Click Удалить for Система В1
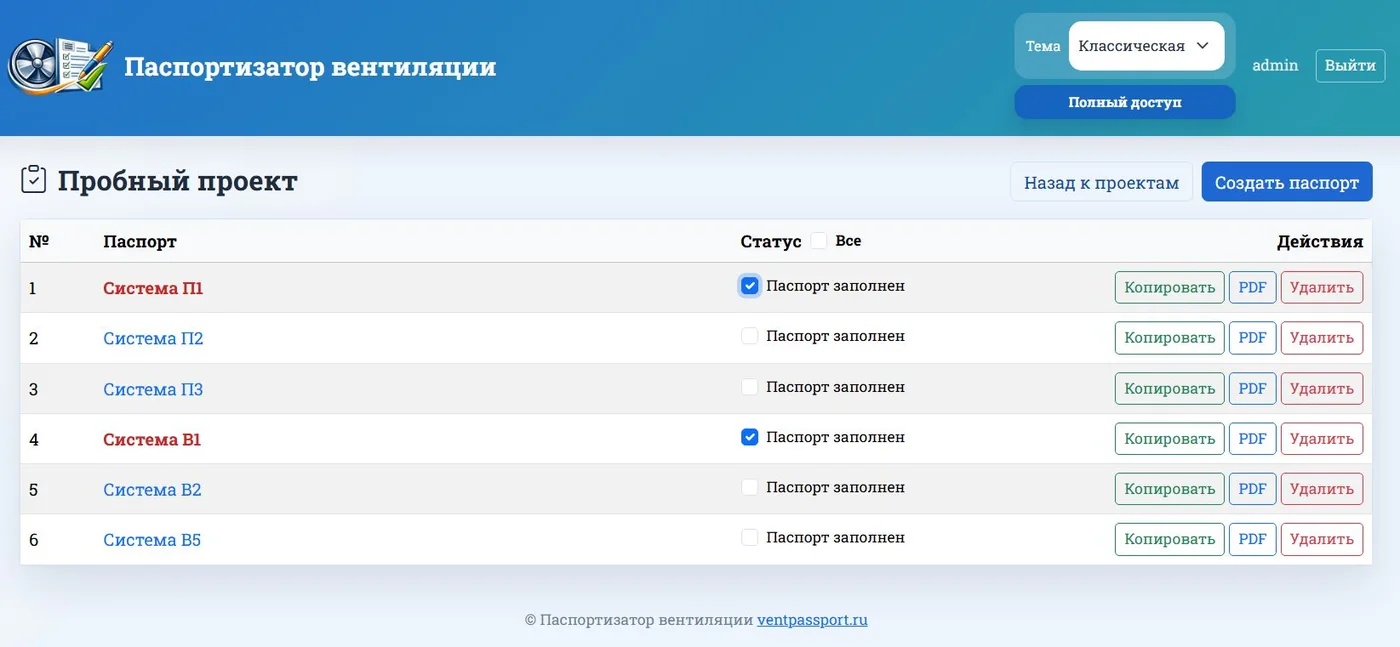 click(1322, 438)
